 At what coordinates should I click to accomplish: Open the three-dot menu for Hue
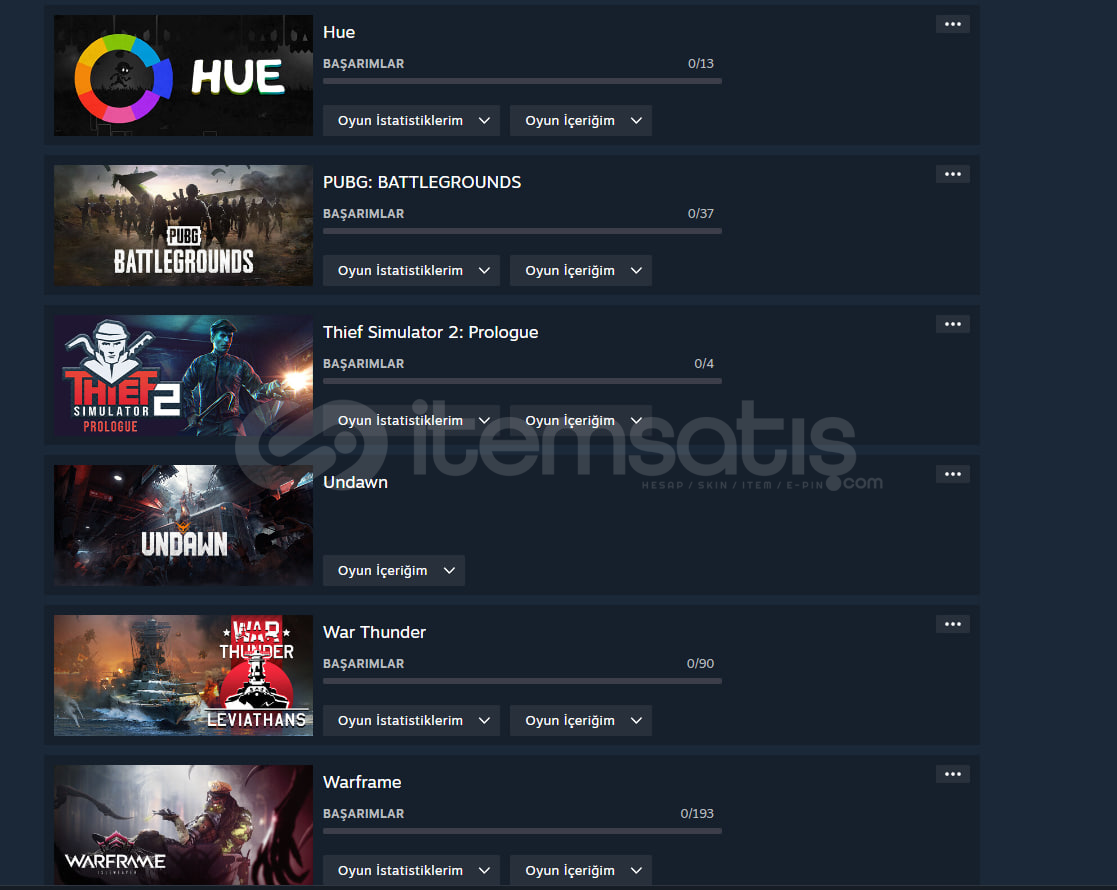point(952,24)
